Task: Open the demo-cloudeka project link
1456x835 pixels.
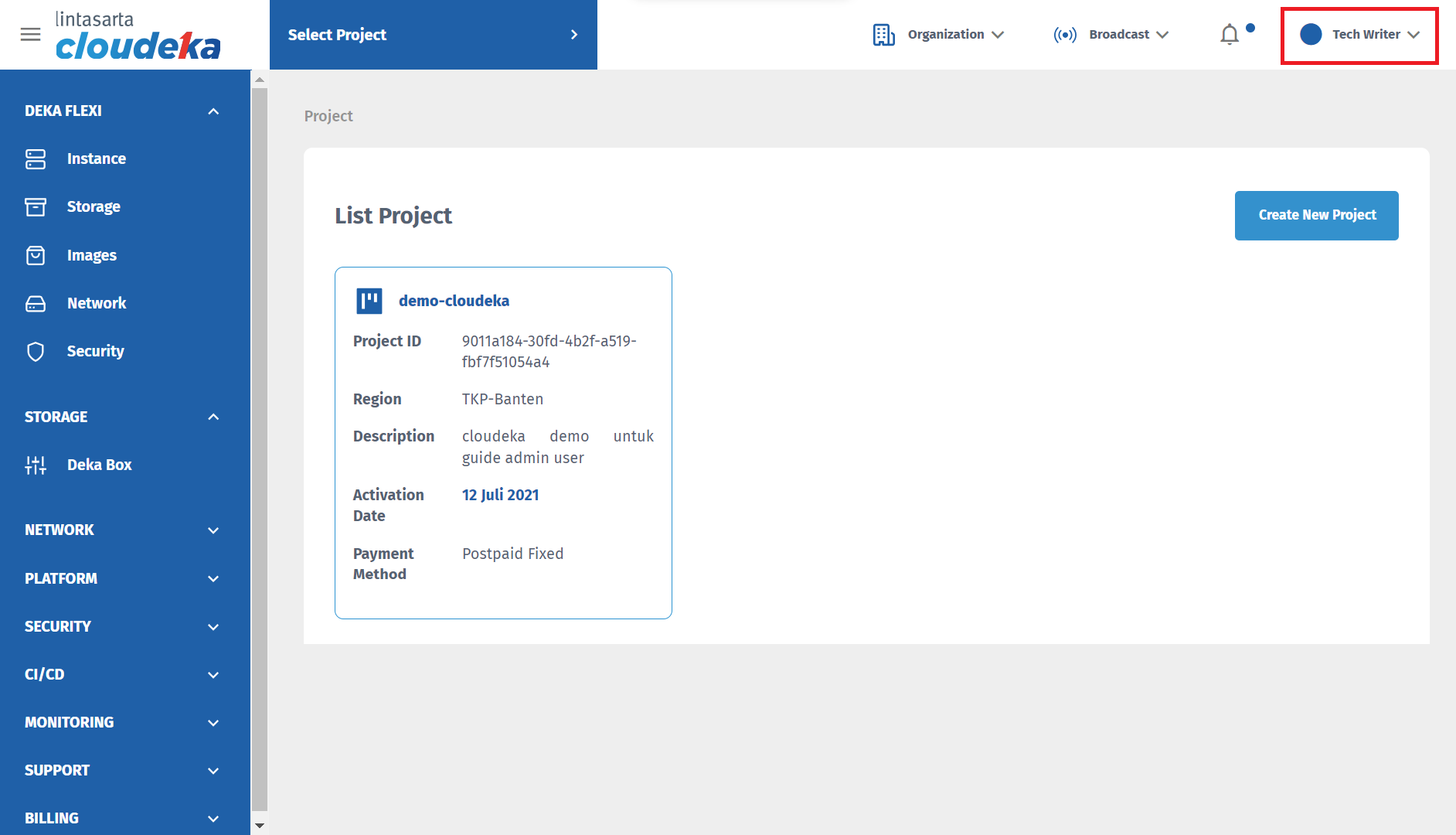Action: [x=454, y=301]
